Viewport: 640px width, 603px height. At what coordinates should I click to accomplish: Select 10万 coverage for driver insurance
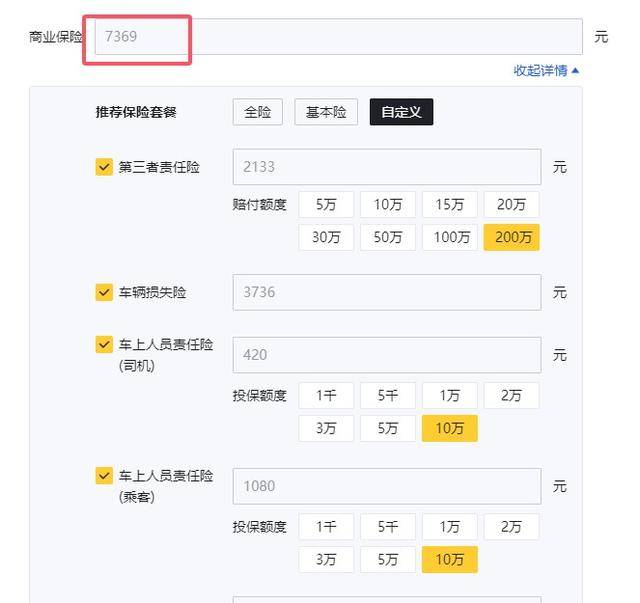click(x=450, y=428)
